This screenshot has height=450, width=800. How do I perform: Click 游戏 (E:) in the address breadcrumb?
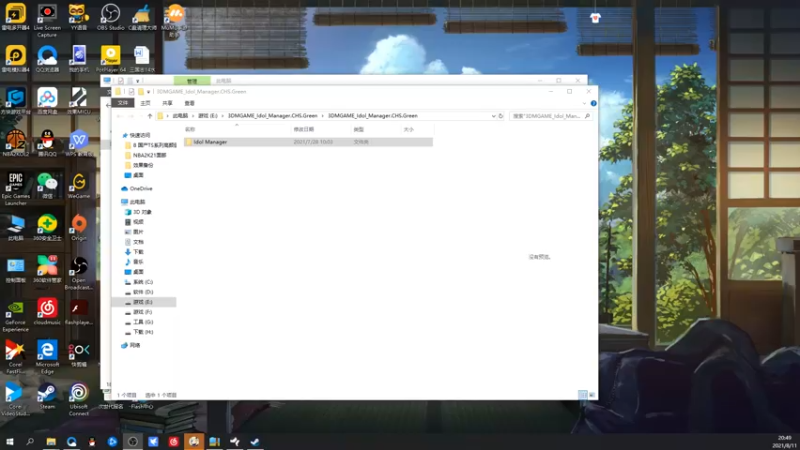pyautogui.click(x=208, y=116)
